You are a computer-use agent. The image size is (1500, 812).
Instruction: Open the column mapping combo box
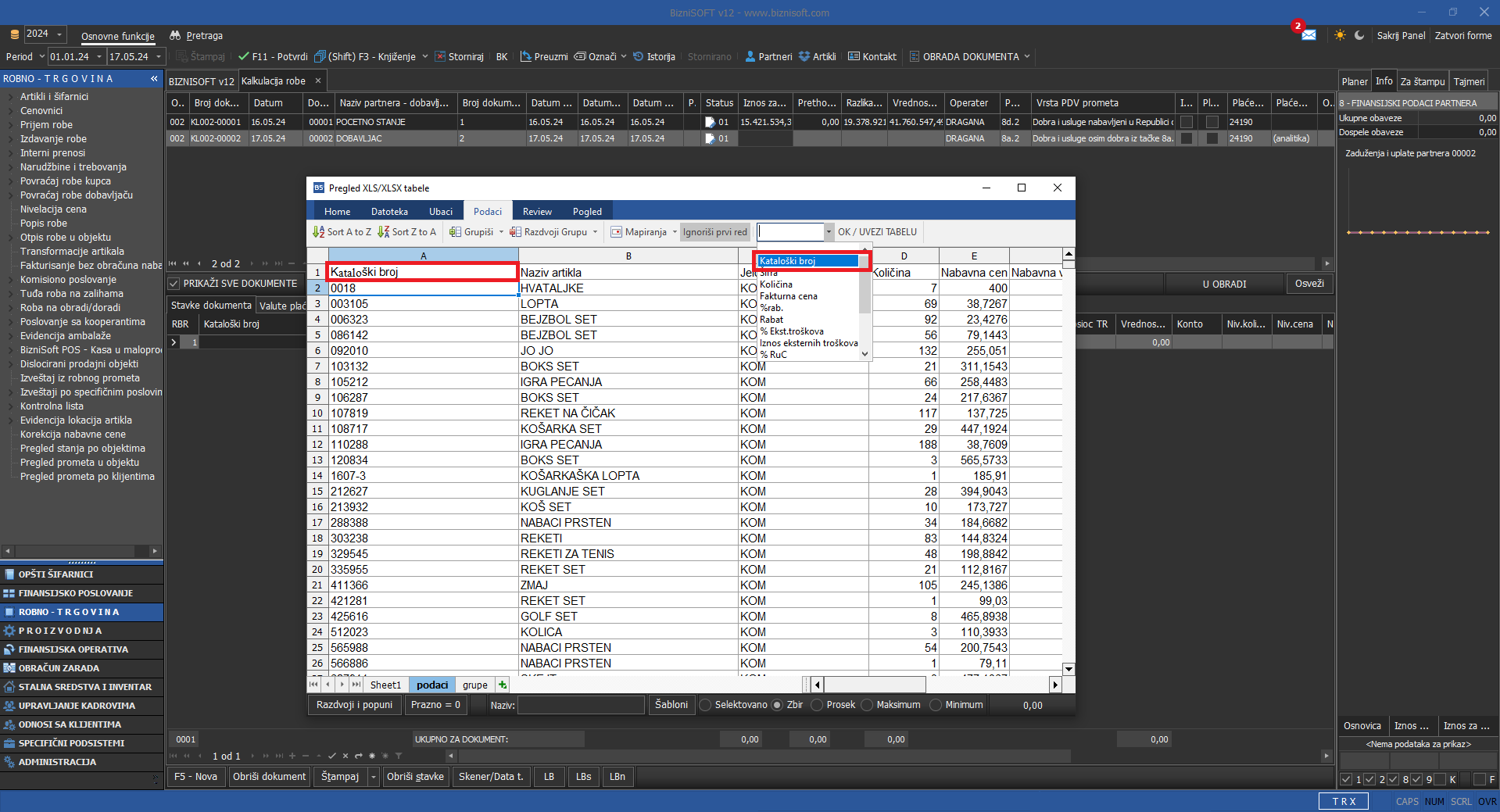pyautogui.click(x=829, y=232)
